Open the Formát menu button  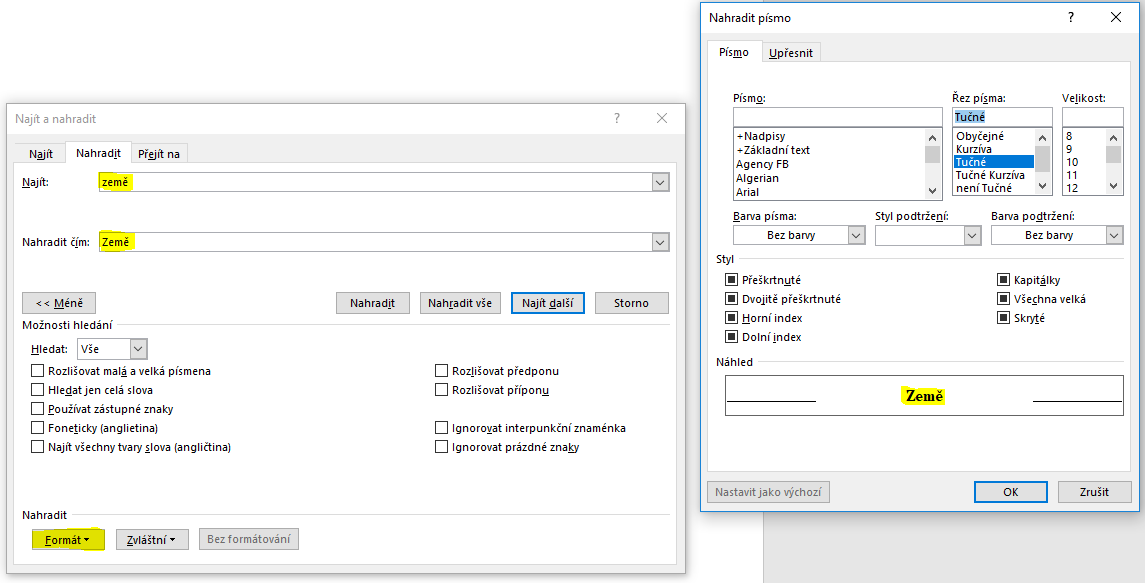(x=68, y=540)
